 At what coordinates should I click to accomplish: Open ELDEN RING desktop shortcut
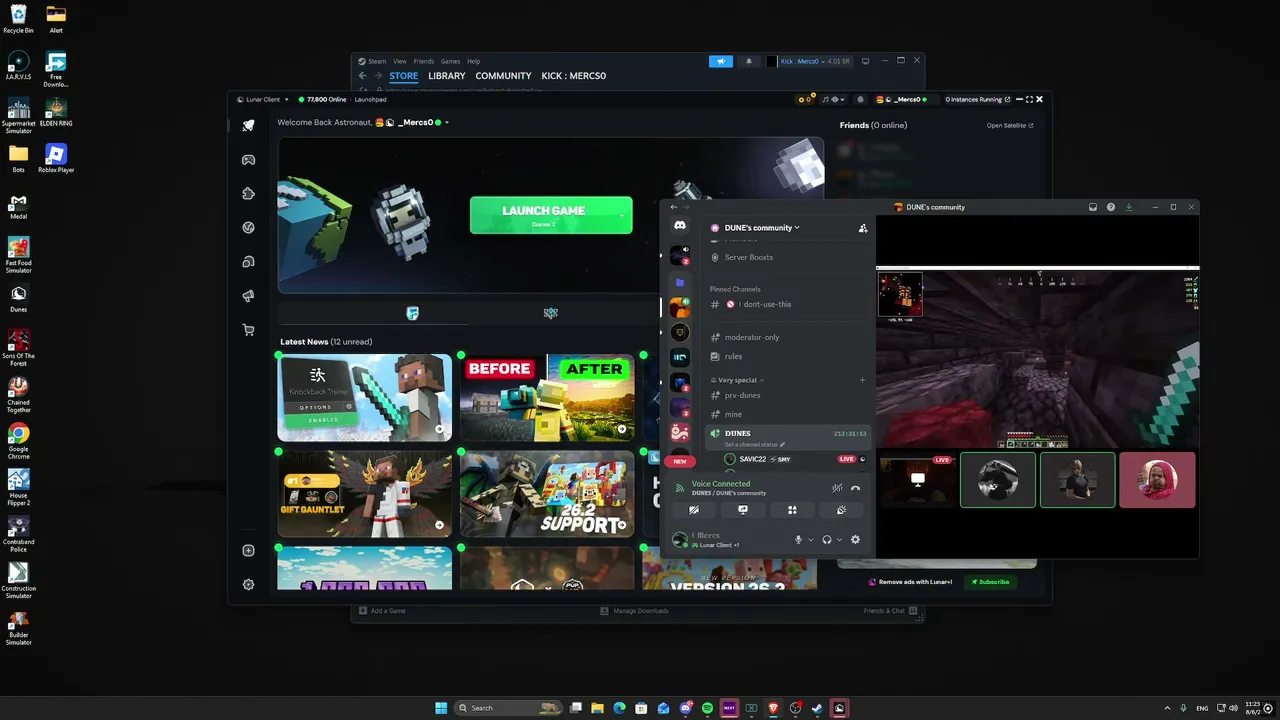click(x=56, y=112)
